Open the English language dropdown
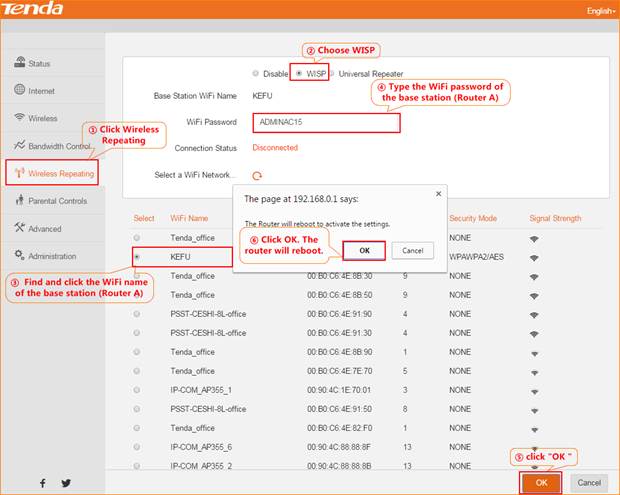Screen dimensions: 620x495 click(x=600, y=11)
